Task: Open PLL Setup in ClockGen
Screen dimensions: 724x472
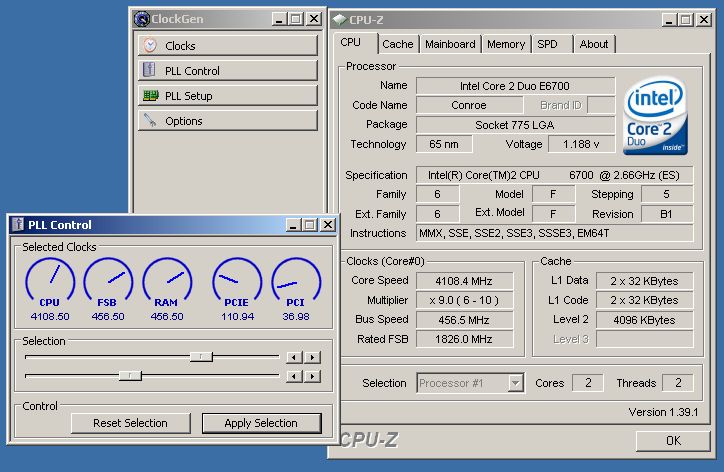Action: 228,96
